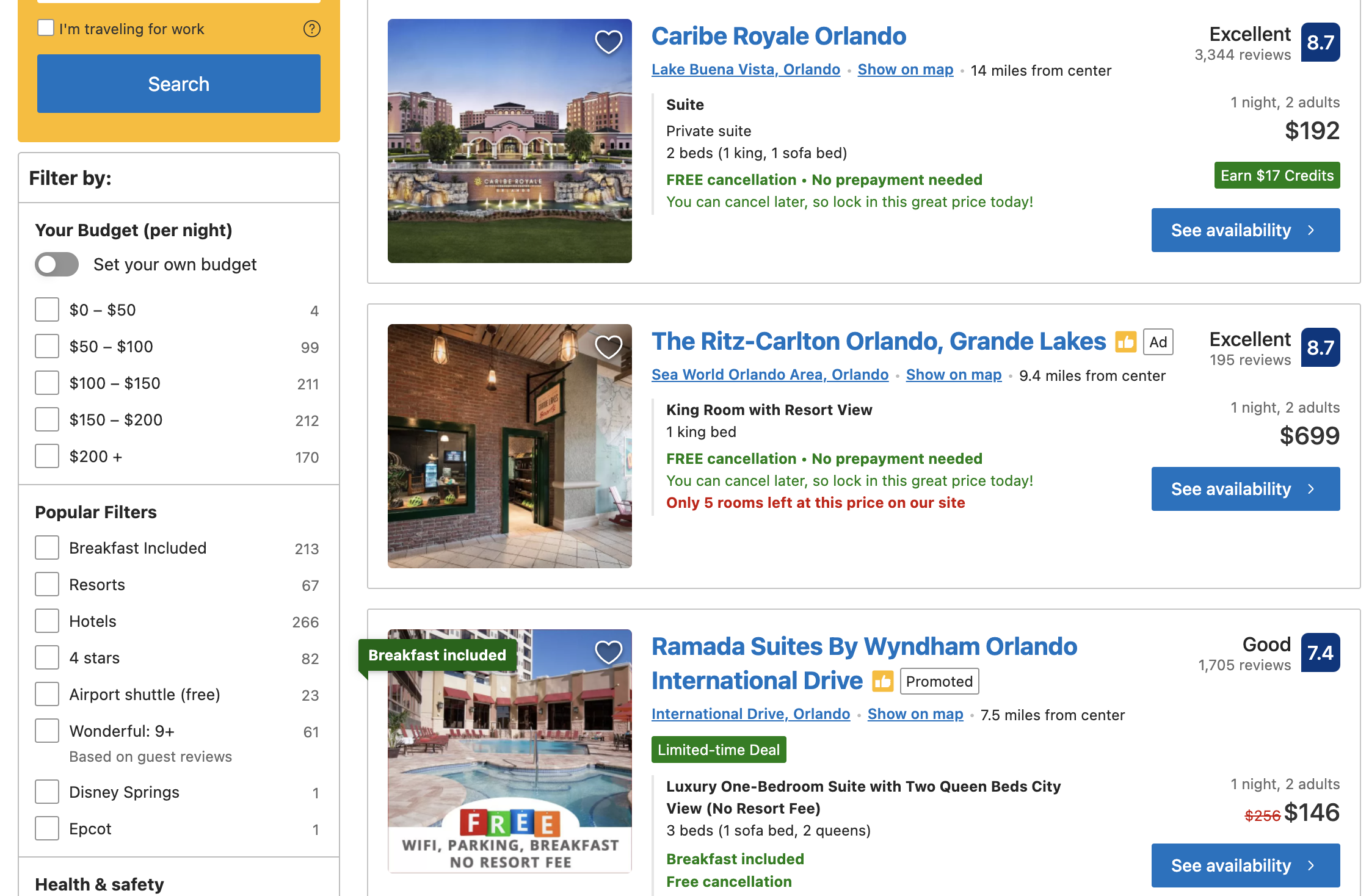Click thumbs-up badge next to Ritz-Carlton title
The height and width of the screenshot is (896, 1369).
click(x=1125, y=342)
